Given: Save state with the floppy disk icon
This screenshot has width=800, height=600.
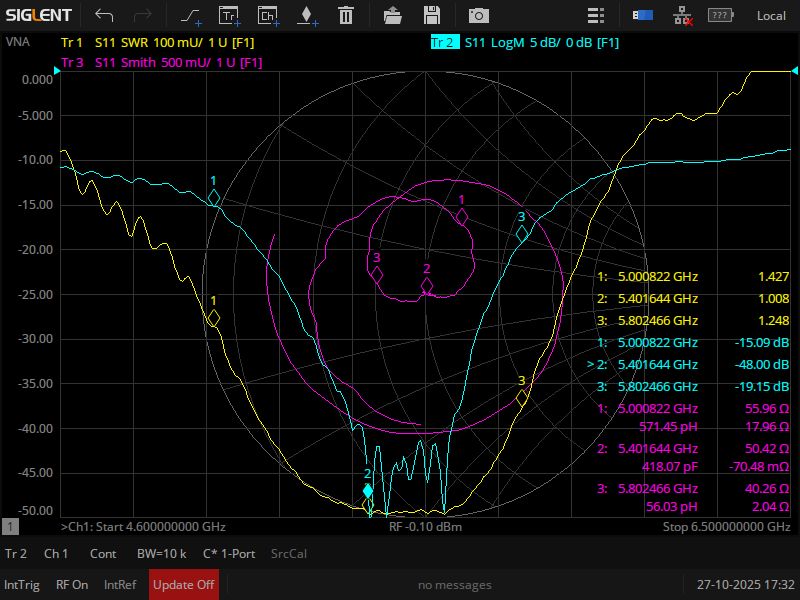Looking at the screenshot, I should pyautogui.click(x=432, y=15).
